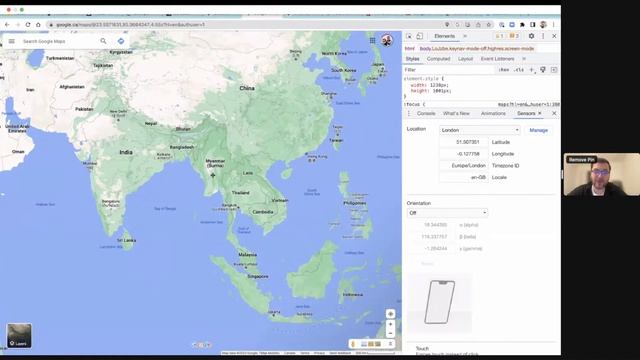The width and height of the screenshot is (640, 360).
Task: Click the browser address bar URL
Action: point(130,25)
